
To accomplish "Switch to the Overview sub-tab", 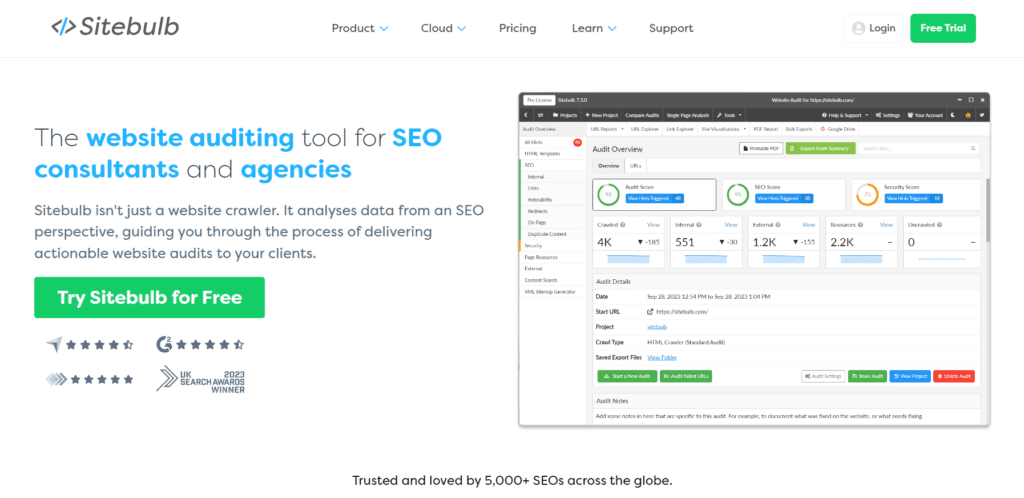I will 609,166.
